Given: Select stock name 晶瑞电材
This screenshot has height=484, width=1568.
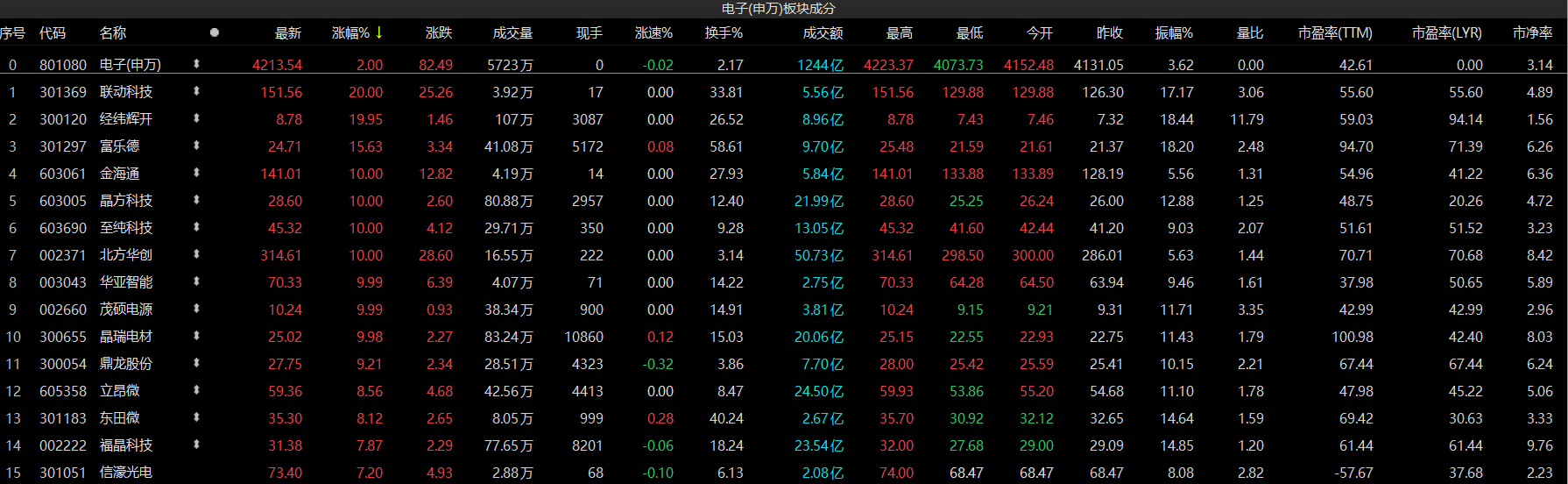Looking at the screenshot, I should (x=126, y=337).
